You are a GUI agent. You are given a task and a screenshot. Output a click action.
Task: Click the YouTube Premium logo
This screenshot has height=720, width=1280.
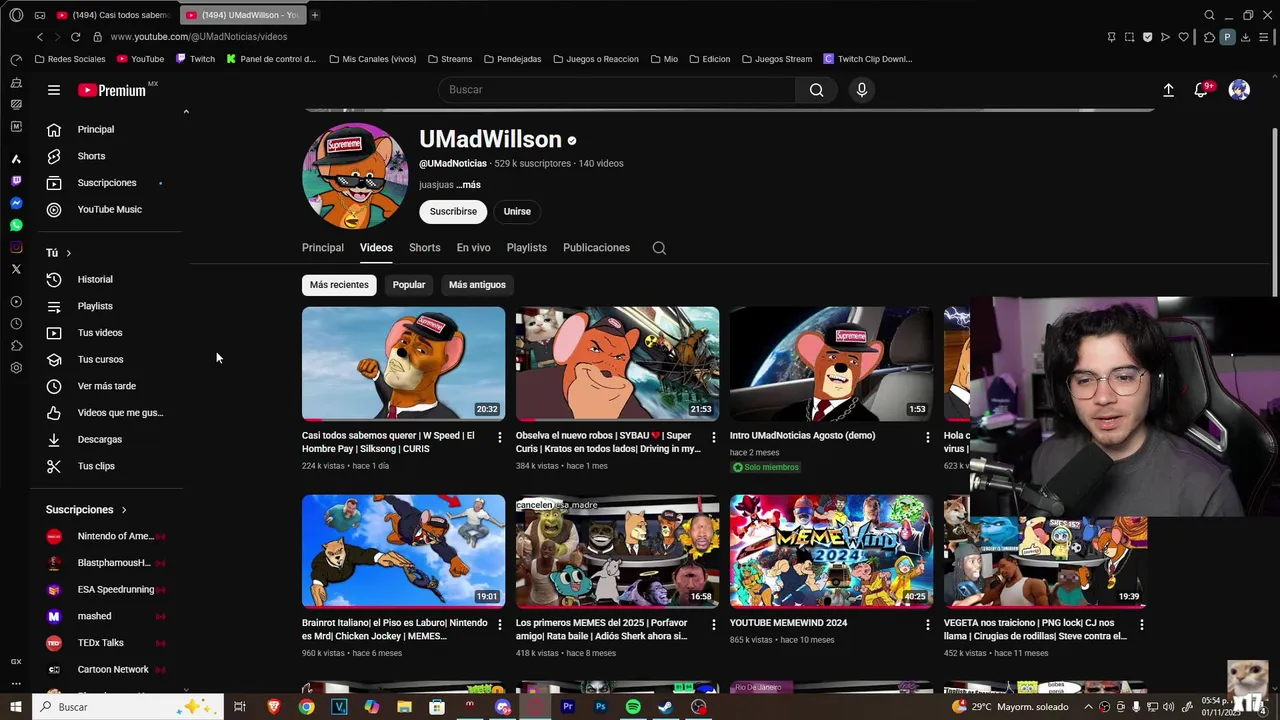tap(112, 90)
